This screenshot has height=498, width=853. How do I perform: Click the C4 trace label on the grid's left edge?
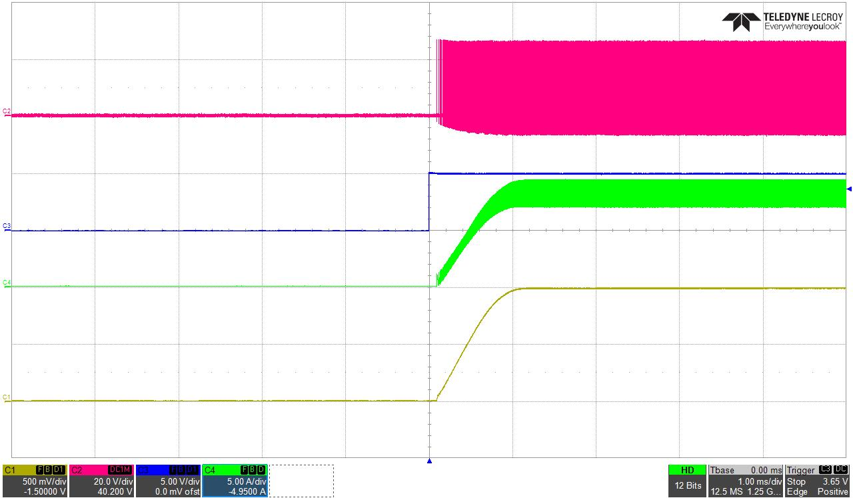(7, 282)
